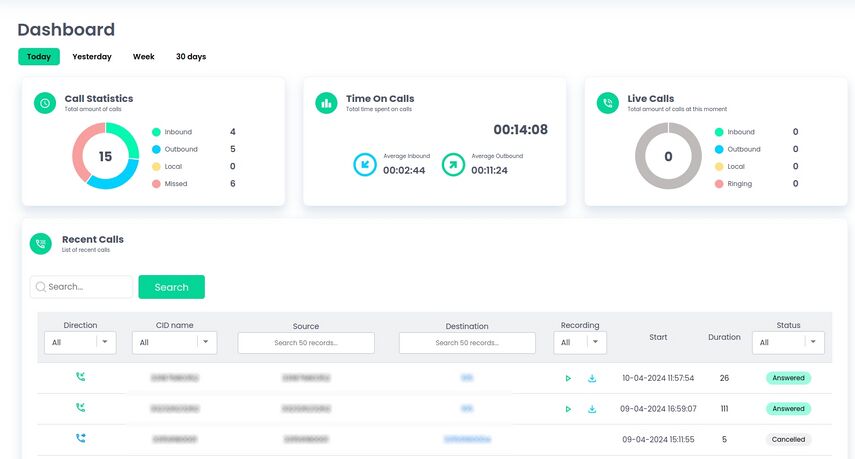Click the Average Outbound arrow icon
The image size is (855, 459).
pyautogui.click(x=453, y=164)
